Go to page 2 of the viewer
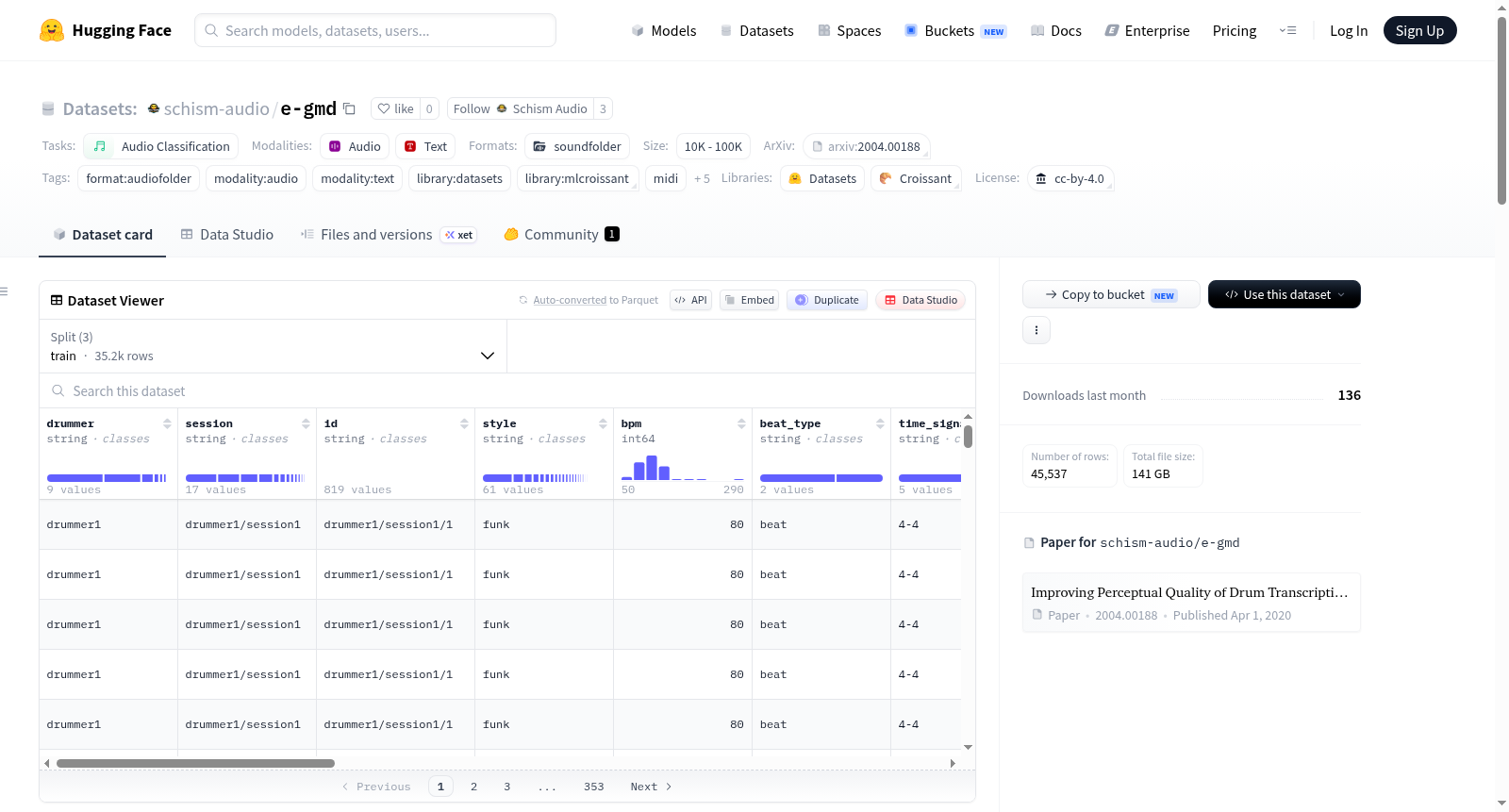The height and width of the screenshot is (812, 1509). (473, 787)
